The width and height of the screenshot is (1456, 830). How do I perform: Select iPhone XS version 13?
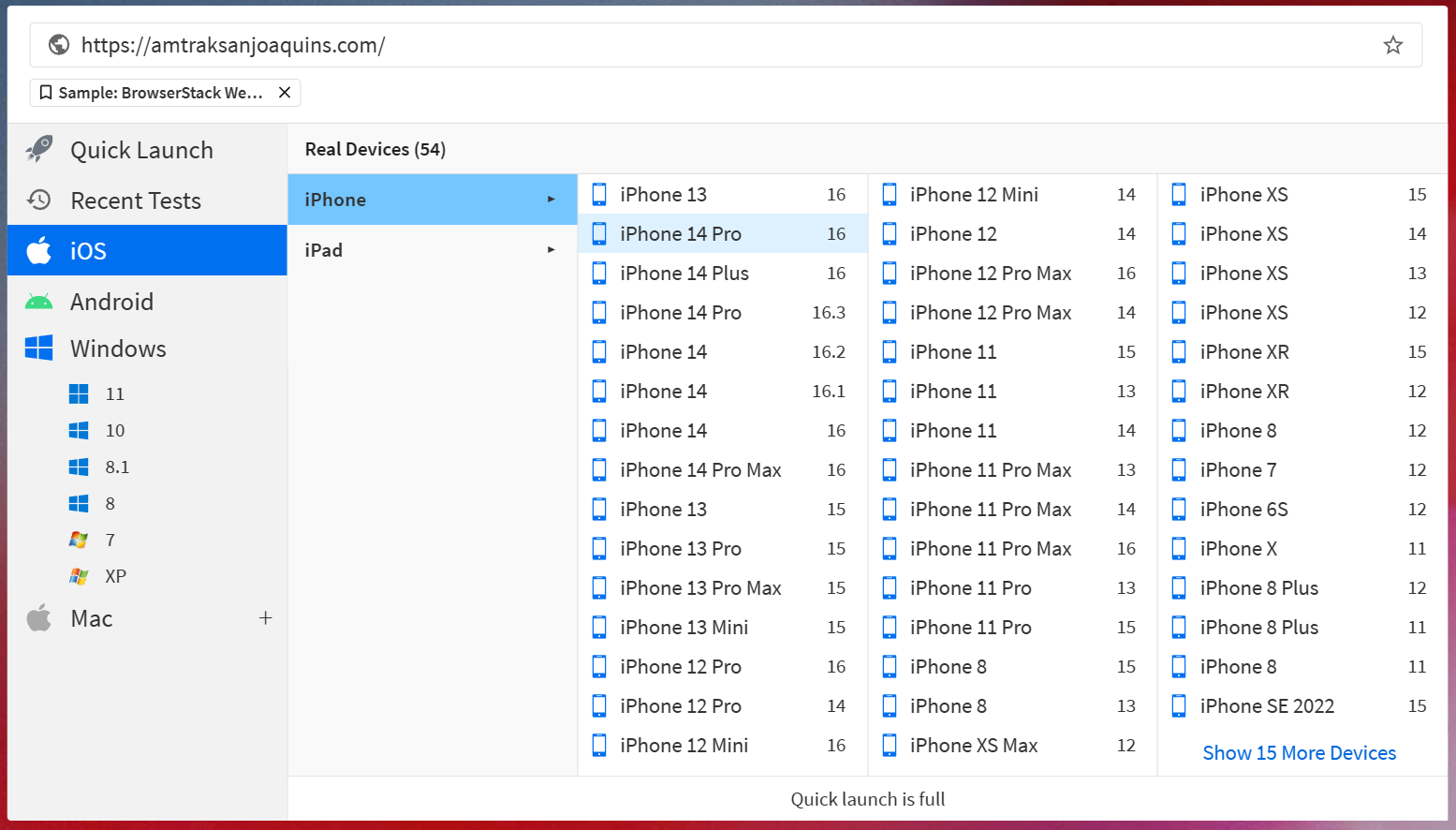click(x=1303, y=274)
